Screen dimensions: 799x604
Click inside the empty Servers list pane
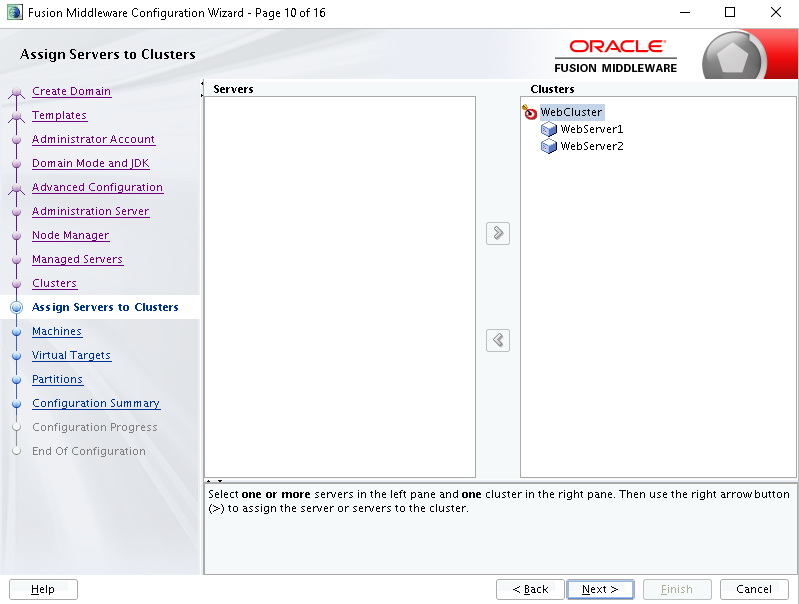[340, 287]
